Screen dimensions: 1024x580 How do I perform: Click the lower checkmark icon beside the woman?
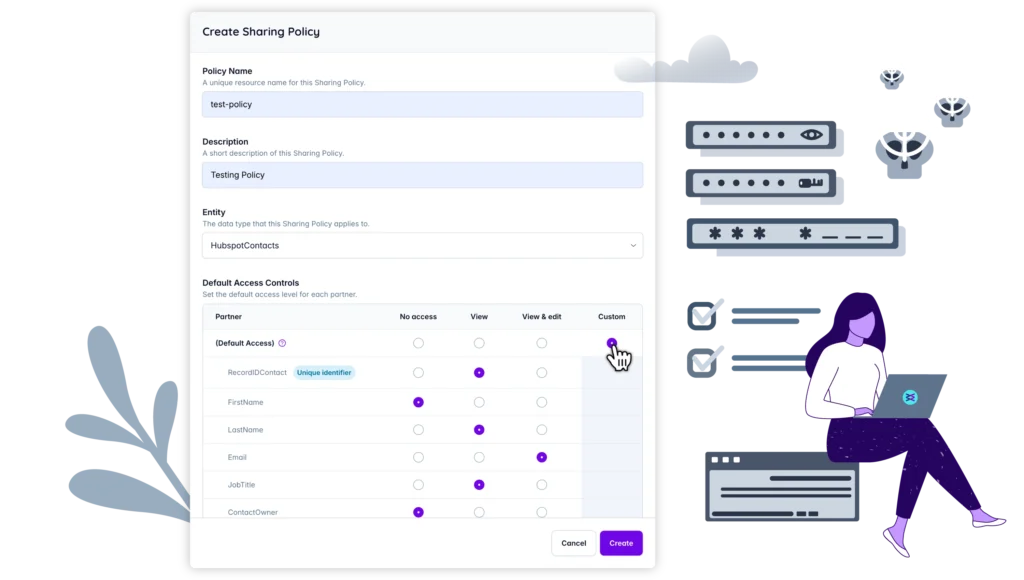pyautogui.click(x=704, y=360)
